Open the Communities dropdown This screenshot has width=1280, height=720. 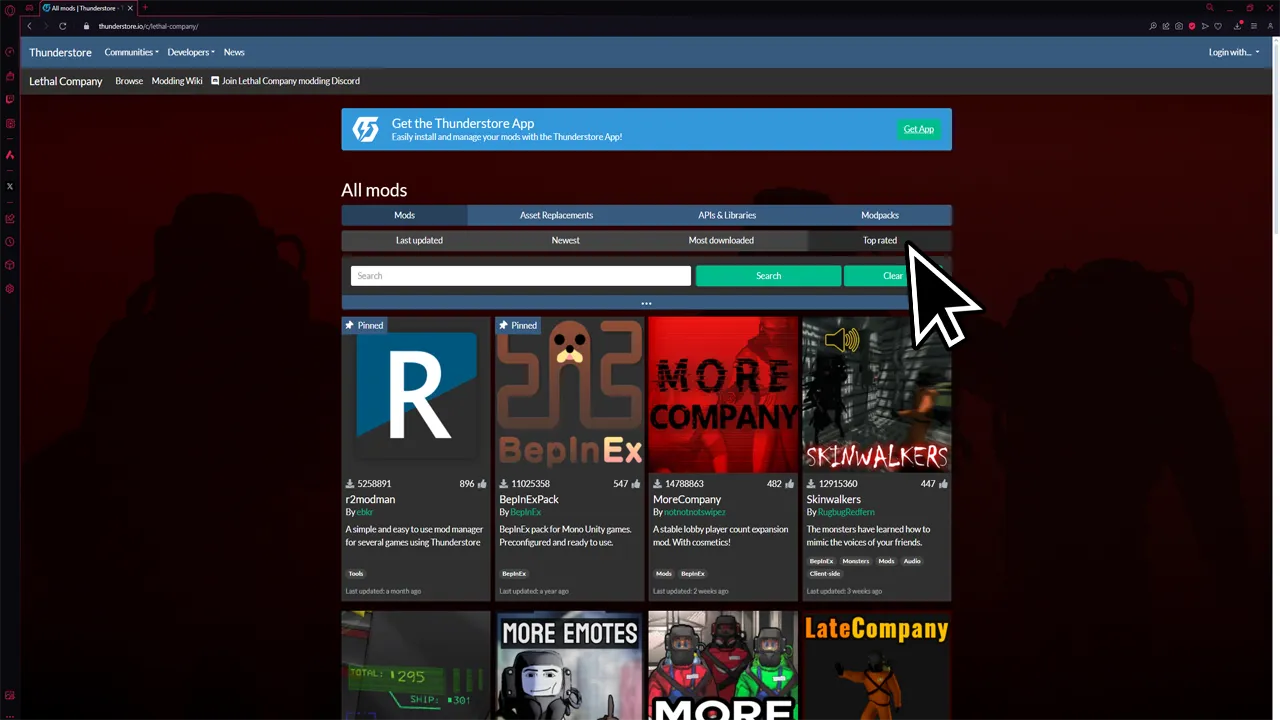click(131, 52)
